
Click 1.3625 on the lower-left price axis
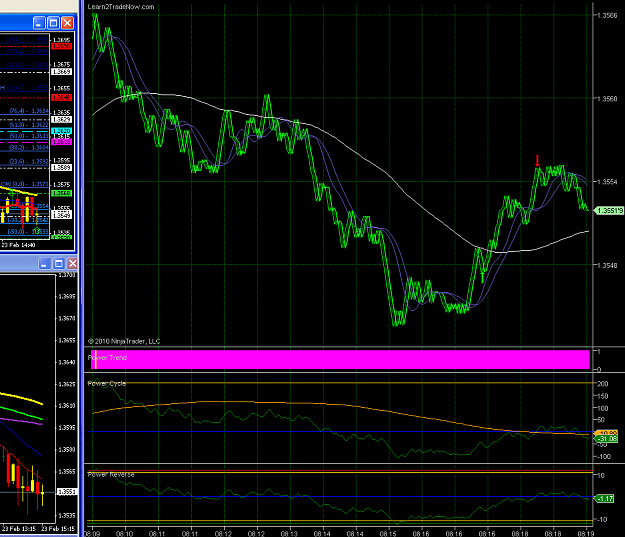pos(67,384)
